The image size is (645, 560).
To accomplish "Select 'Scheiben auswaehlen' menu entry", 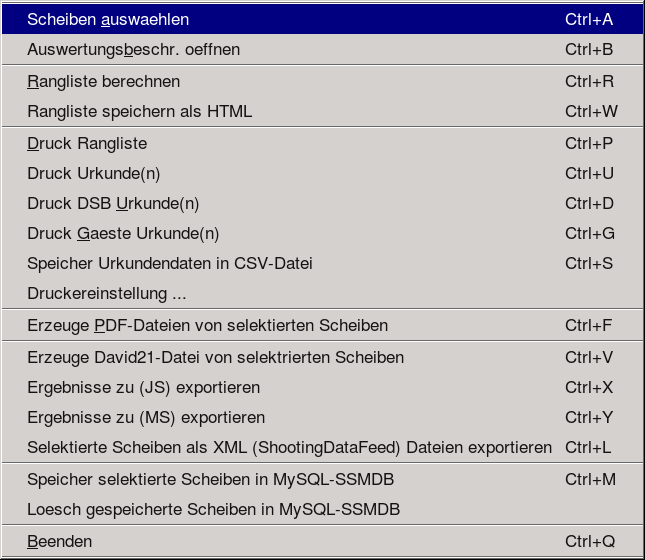I will [x=108, y=19].
